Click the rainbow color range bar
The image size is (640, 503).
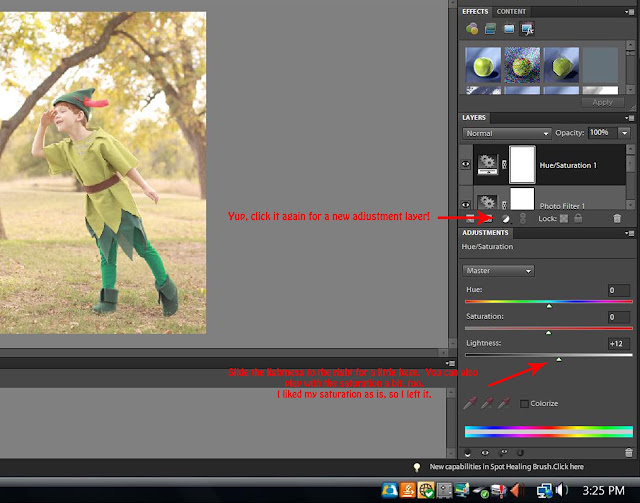(549, 432)
